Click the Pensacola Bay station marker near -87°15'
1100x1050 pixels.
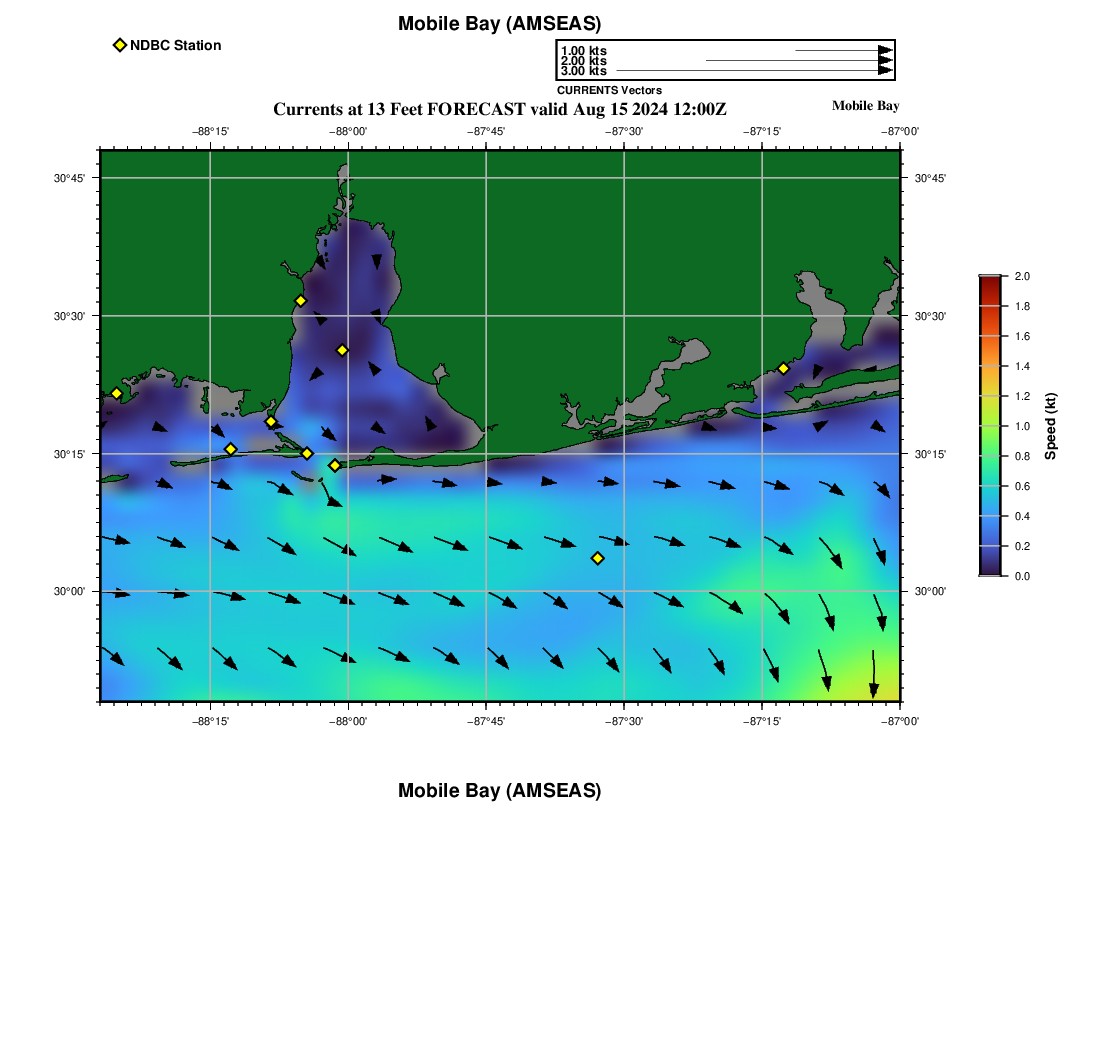coord(783,368)
